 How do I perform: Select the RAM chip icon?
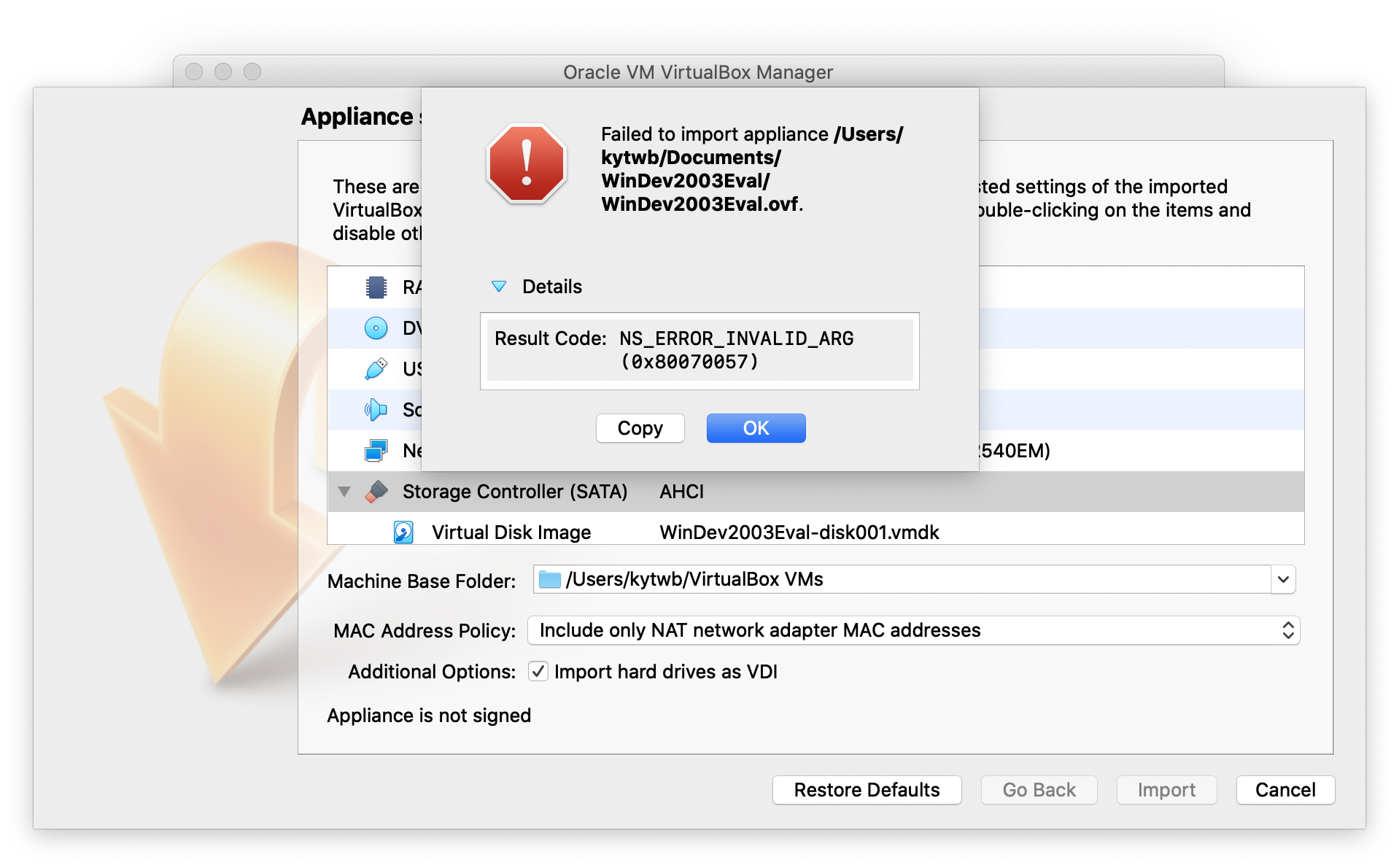(376, 287)
